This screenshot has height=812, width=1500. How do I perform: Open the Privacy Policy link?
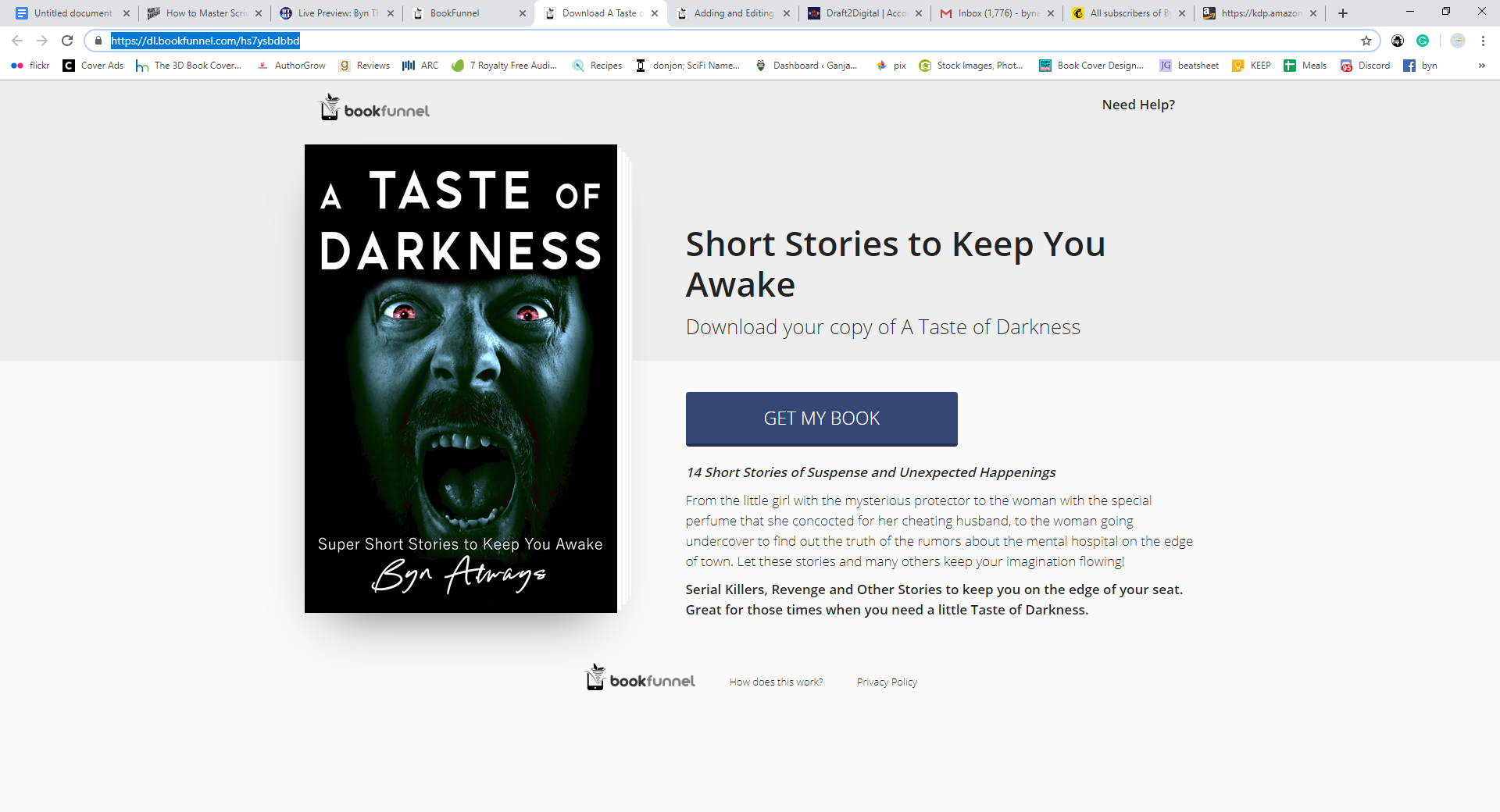(x=887, y=682)
